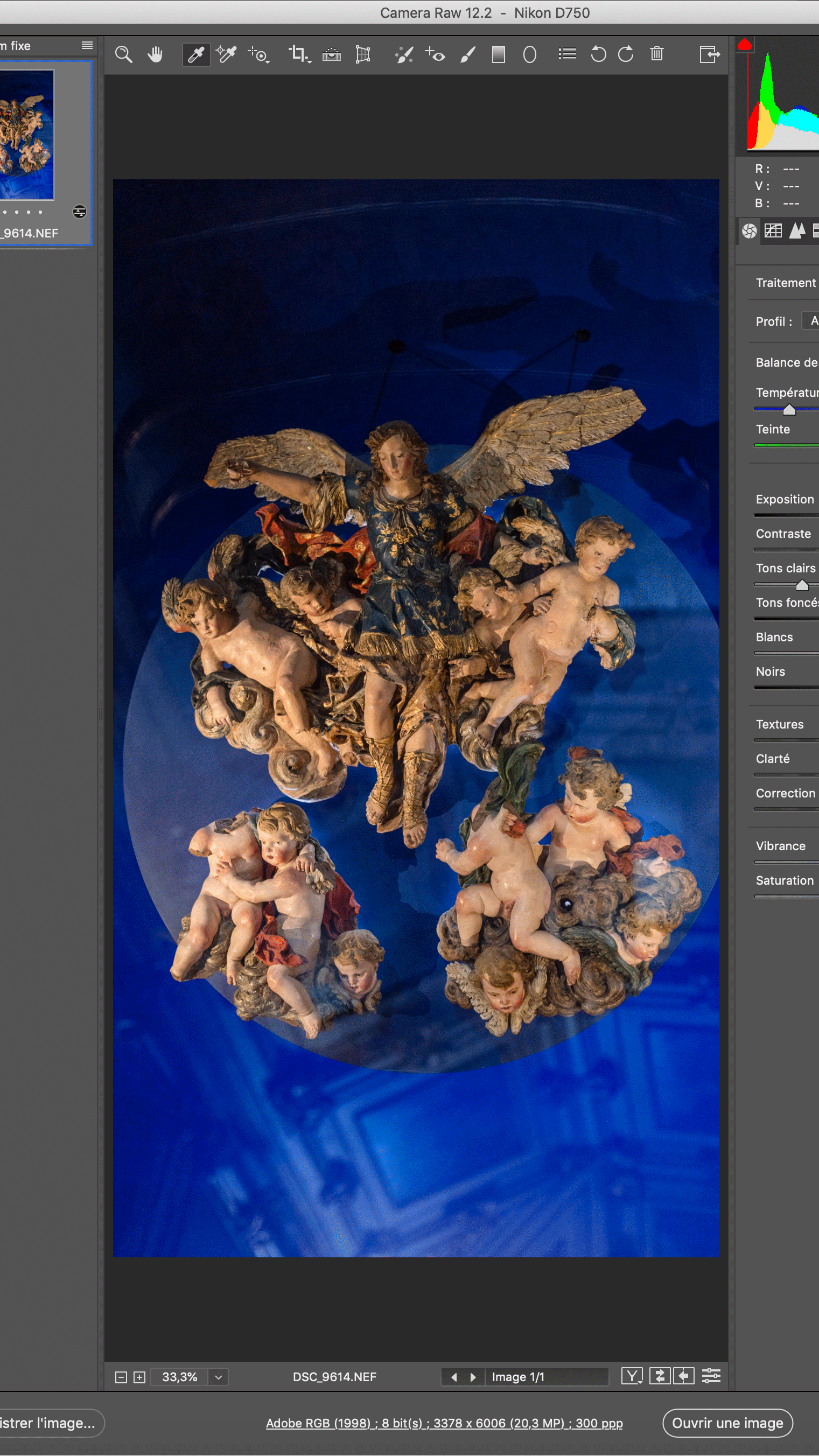Open the filmstrip panel menu
The height and width of the screenshot is (1456, 819).
click(87, 45)
